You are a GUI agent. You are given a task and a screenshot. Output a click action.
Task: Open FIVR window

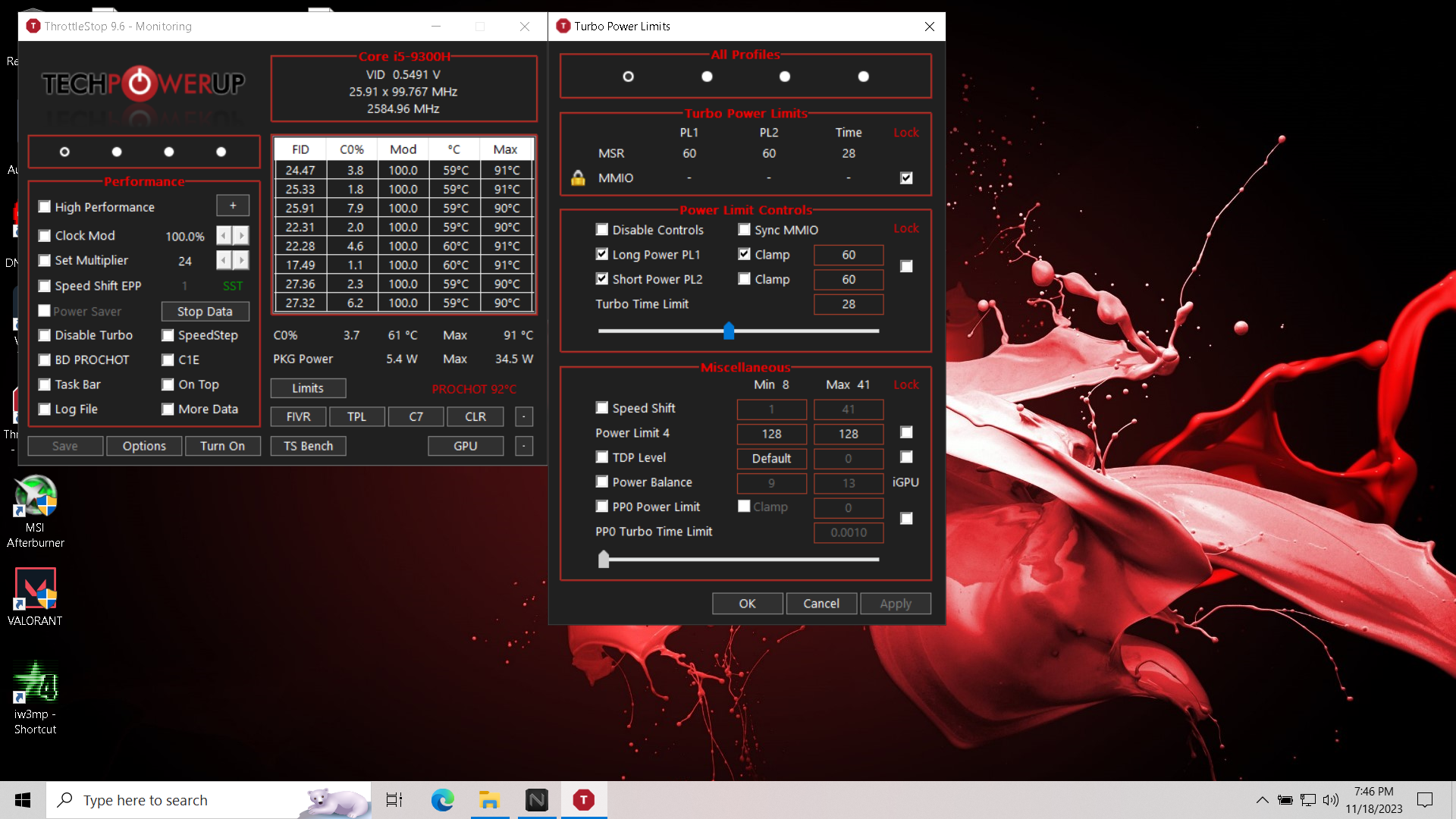coord(299,416)
